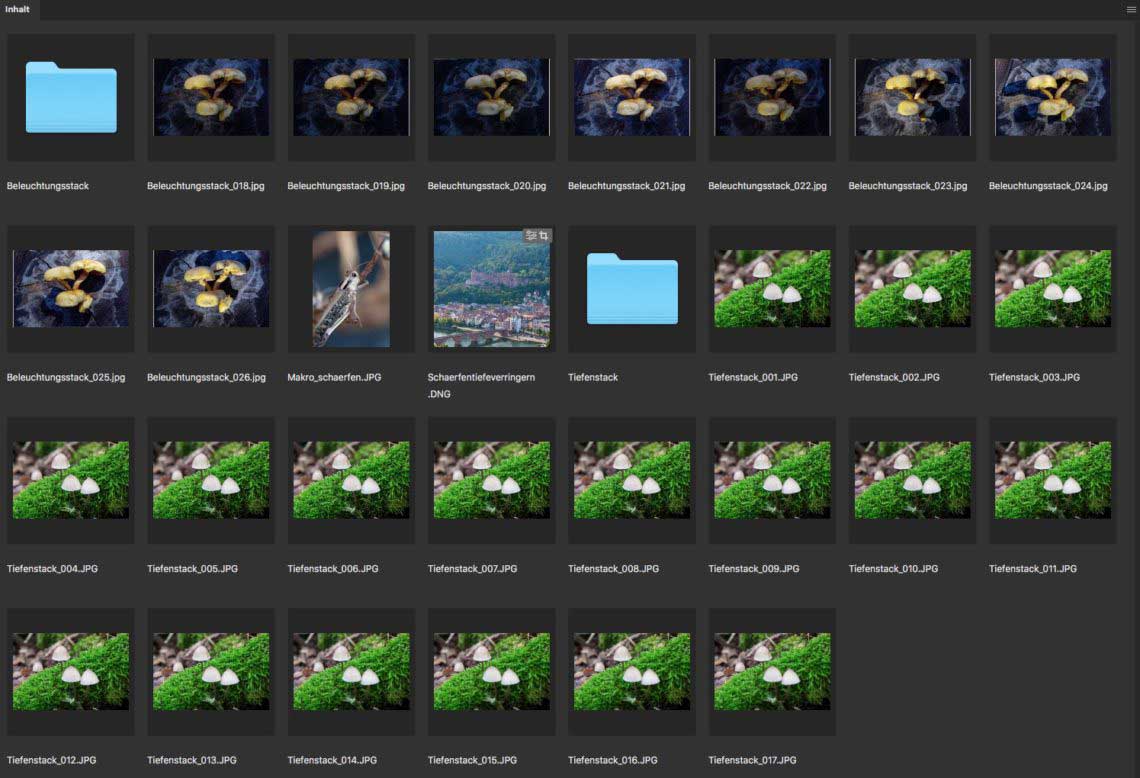Select thumbnail Beleuchtungsstack_018.jpg

(211, 97)
